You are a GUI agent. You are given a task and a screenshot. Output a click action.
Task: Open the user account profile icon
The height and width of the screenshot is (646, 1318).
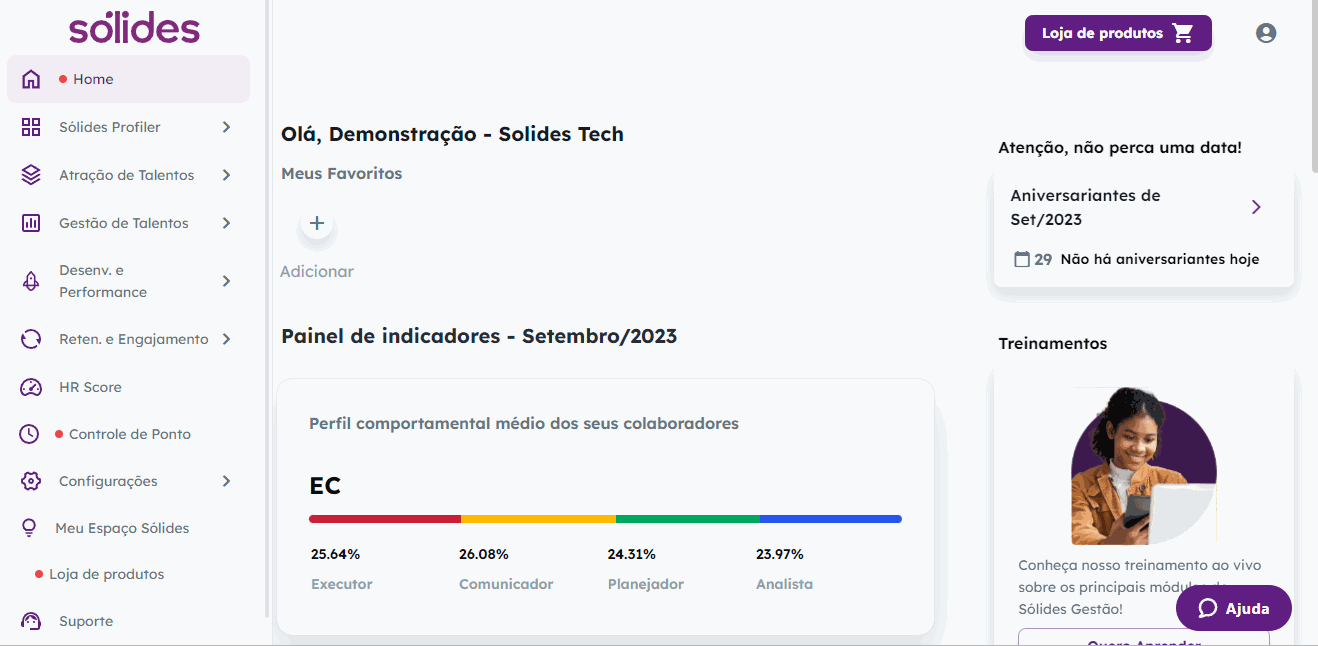(x=1266, y=33)
